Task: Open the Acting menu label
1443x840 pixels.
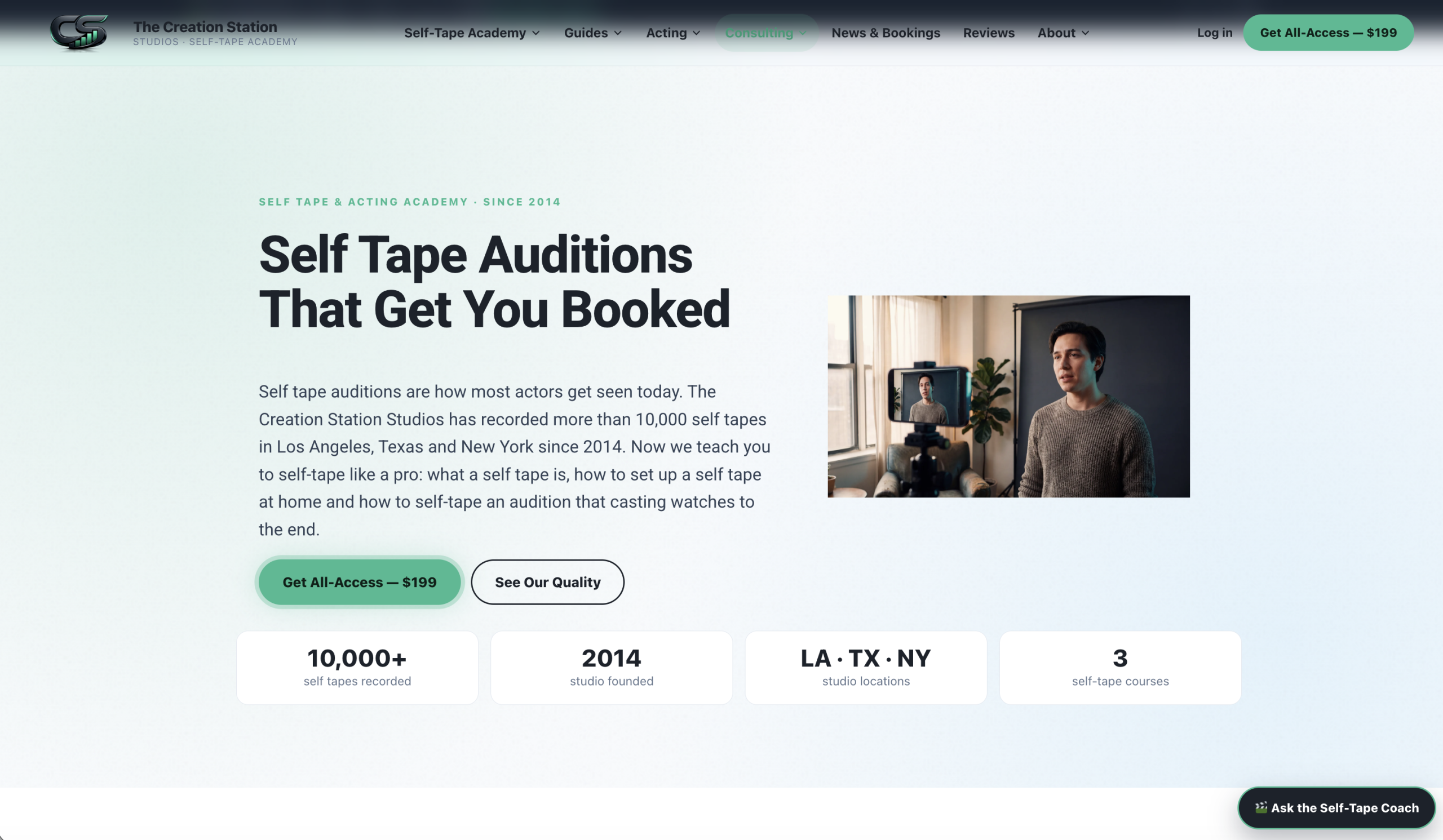Action: 666,33
